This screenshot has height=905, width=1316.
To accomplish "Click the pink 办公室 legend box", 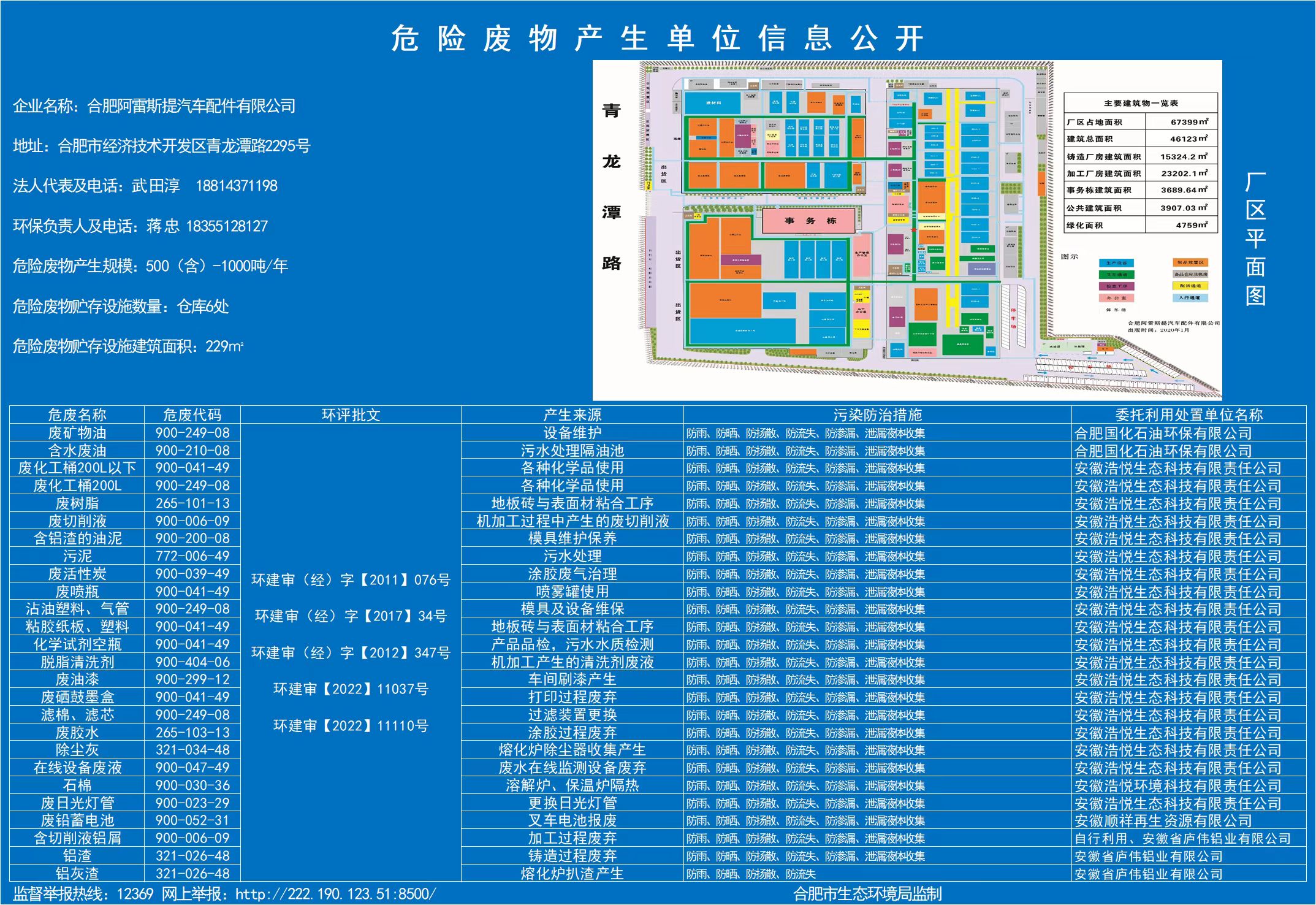I will click(x=1116, y=298).
